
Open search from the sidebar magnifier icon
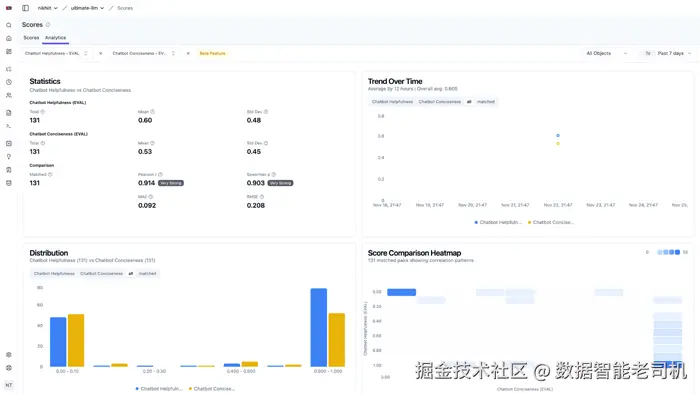click(x=8, y=25)
